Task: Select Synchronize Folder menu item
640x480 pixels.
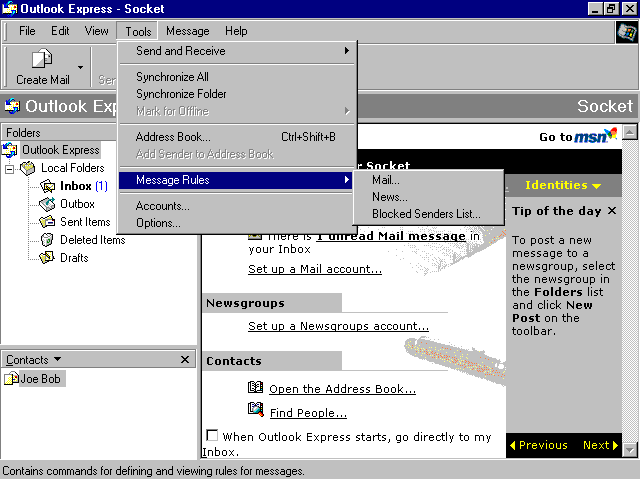Action: [238, 94]
